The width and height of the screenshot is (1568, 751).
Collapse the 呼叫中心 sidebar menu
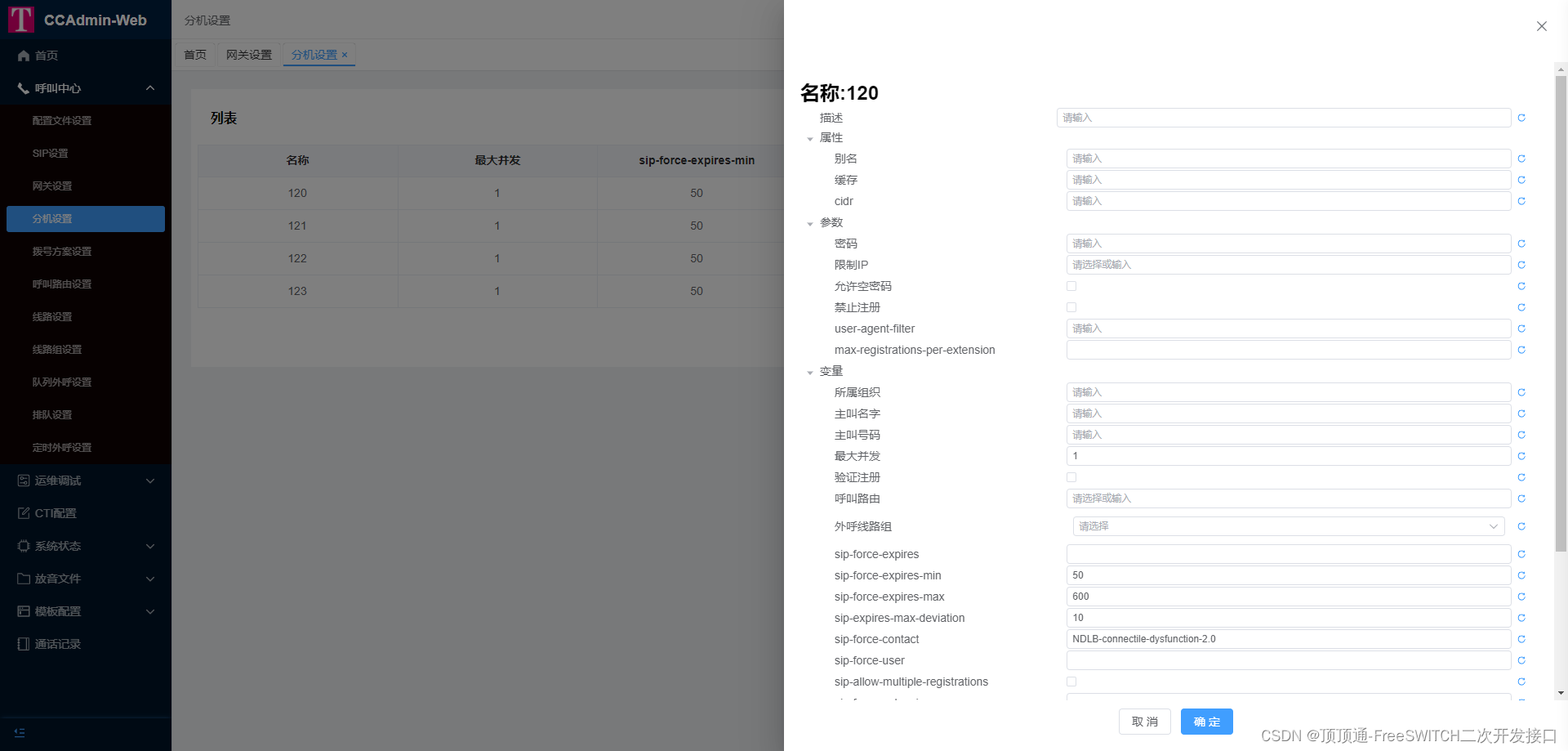click(x=86, y=88)
